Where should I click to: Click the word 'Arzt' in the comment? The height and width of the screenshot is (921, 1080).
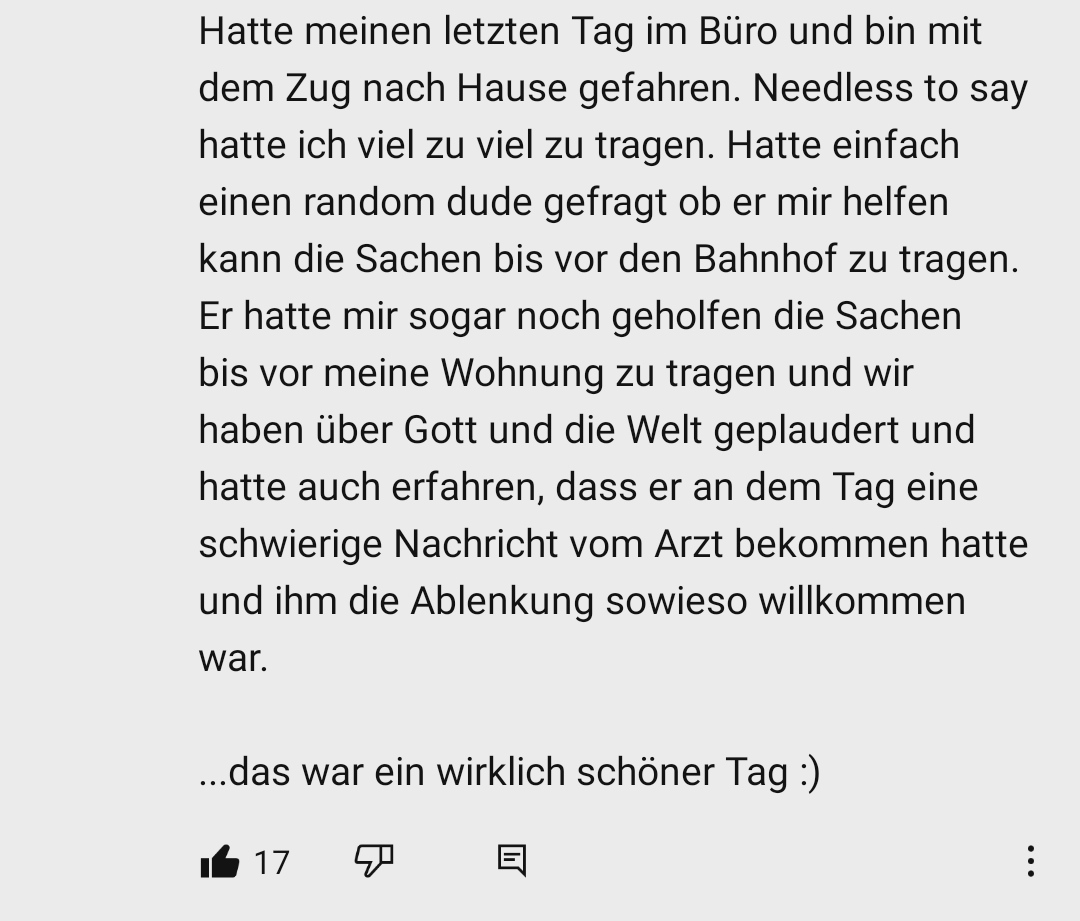[689, 544]
